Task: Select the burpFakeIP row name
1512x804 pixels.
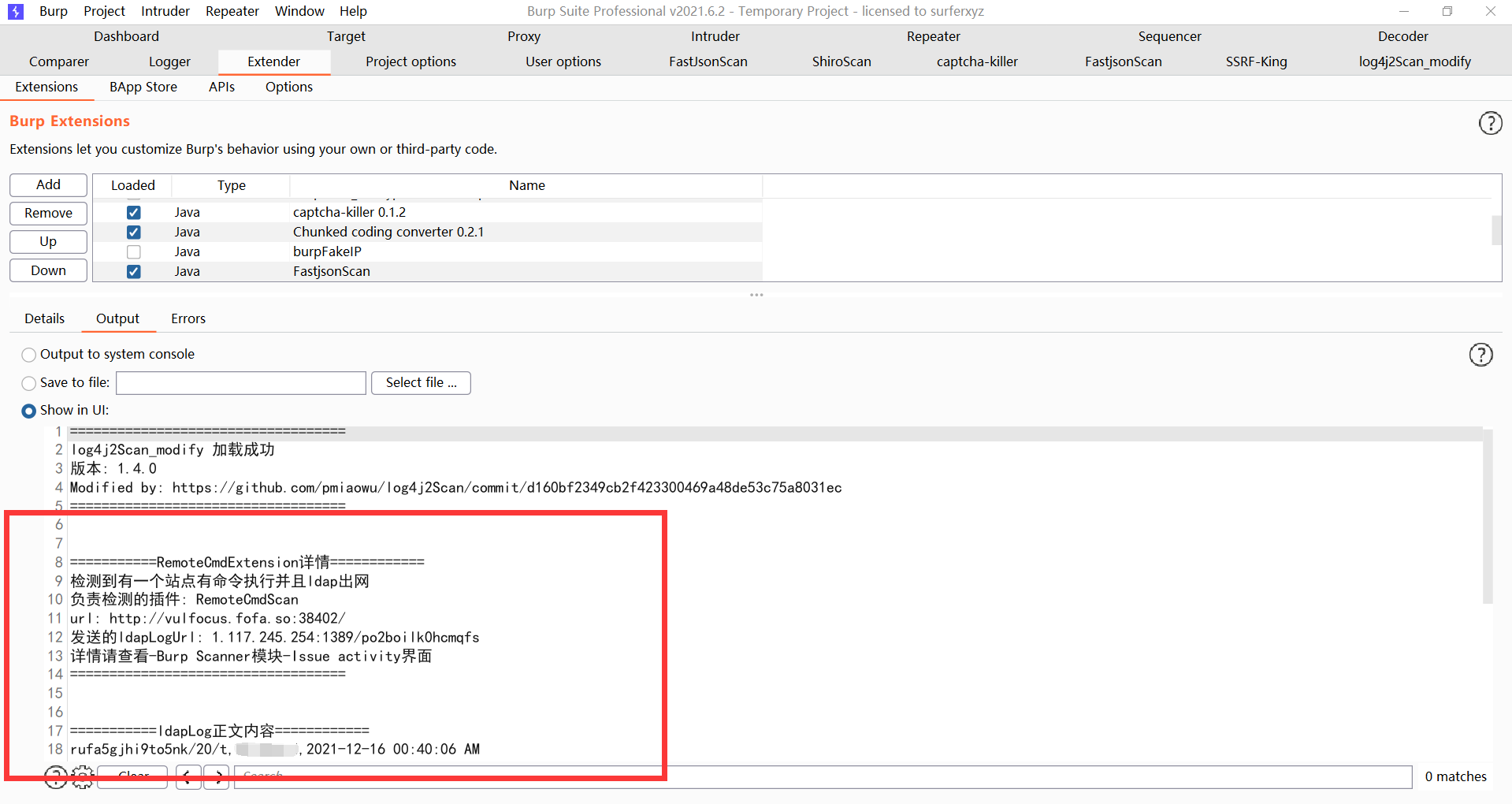Action: (x=327, y=251)
